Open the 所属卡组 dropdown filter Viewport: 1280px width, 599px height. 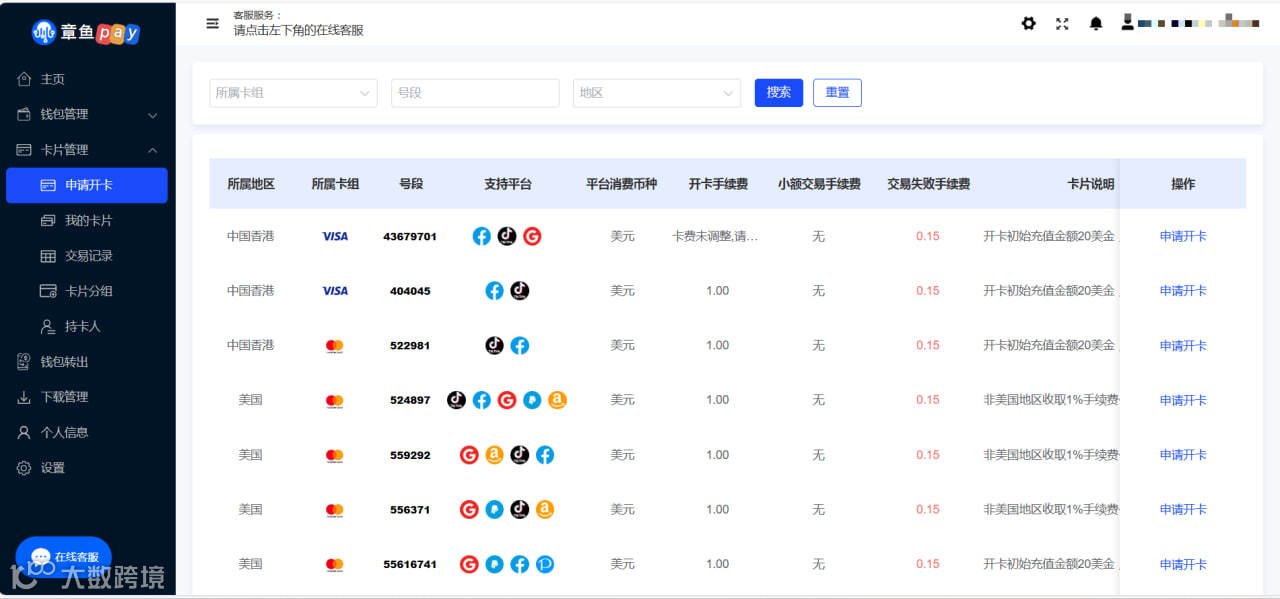click(x=293, y=93)
